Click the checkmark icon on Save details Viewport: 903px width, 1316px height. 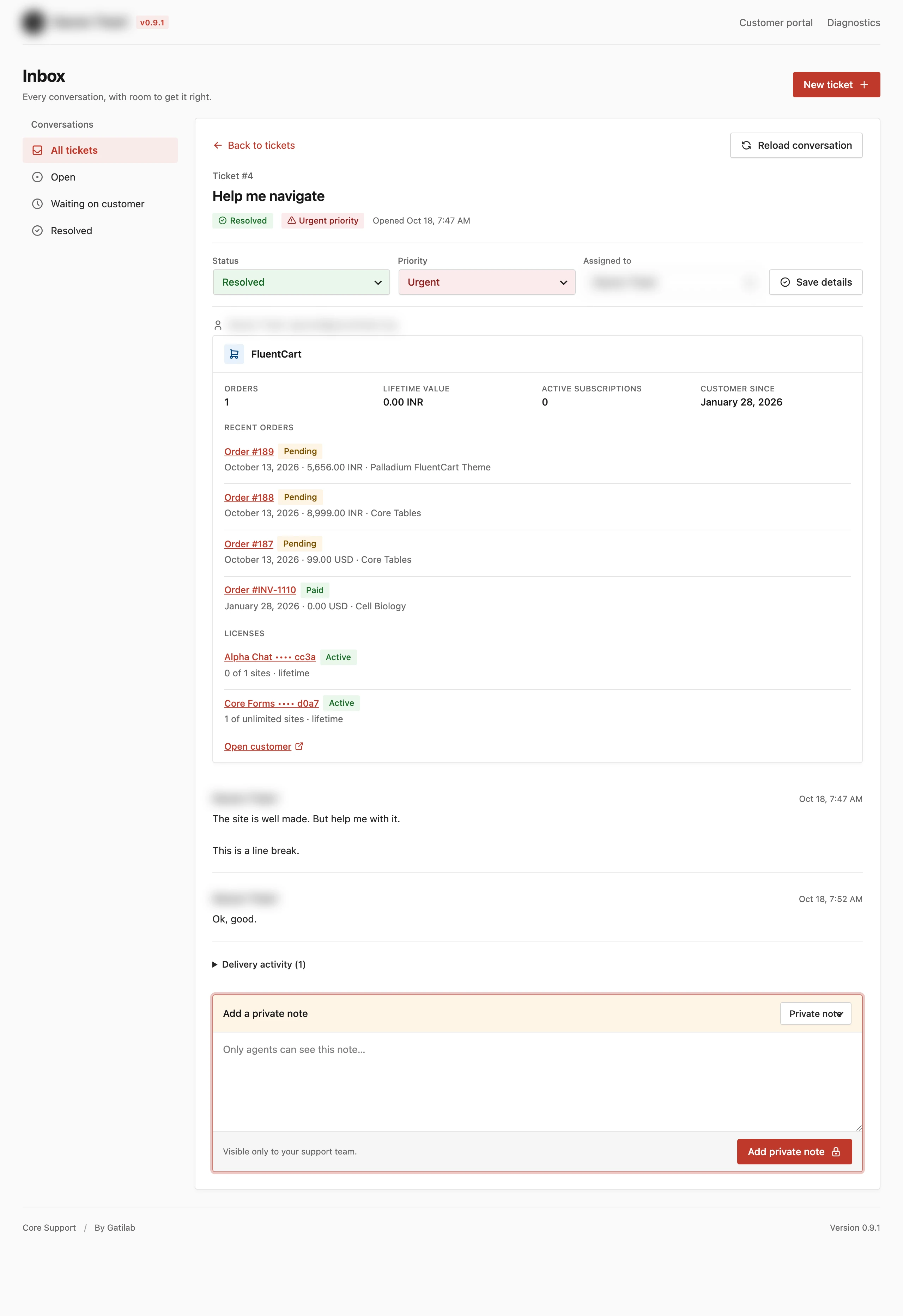785,282
